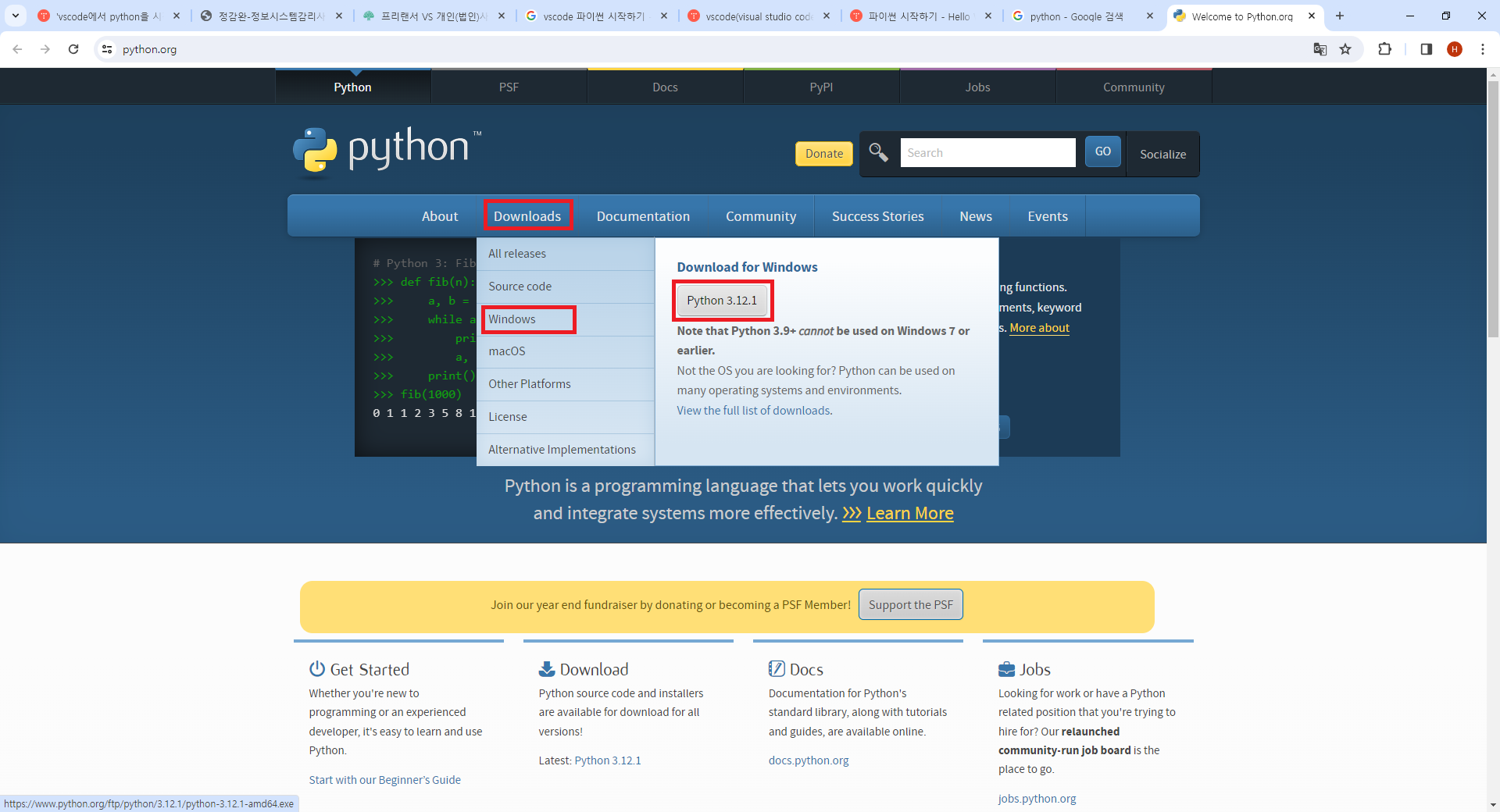Select 'All releases' in Downloads submenu

[x=566, y=254]
